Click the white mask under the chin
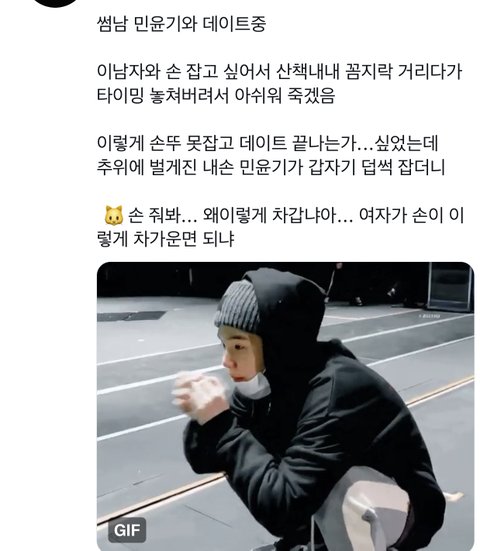Image resolution: width=480 pixels, height=551 pixels. pyautogui.click(x=252, y=386)
